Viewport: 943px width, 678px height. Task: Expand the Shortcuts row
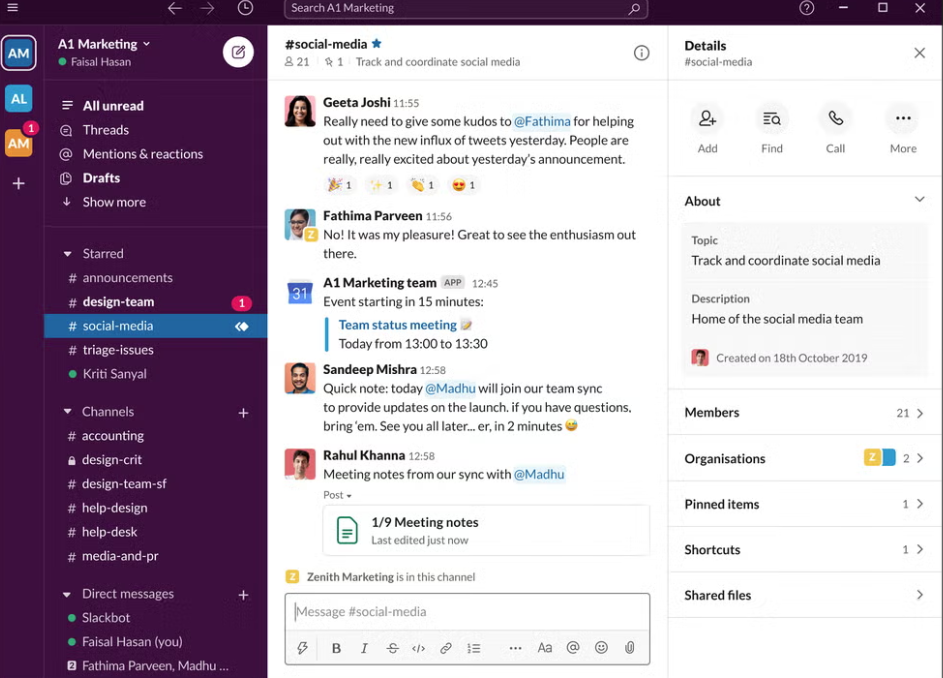click(x=804, y=549)
